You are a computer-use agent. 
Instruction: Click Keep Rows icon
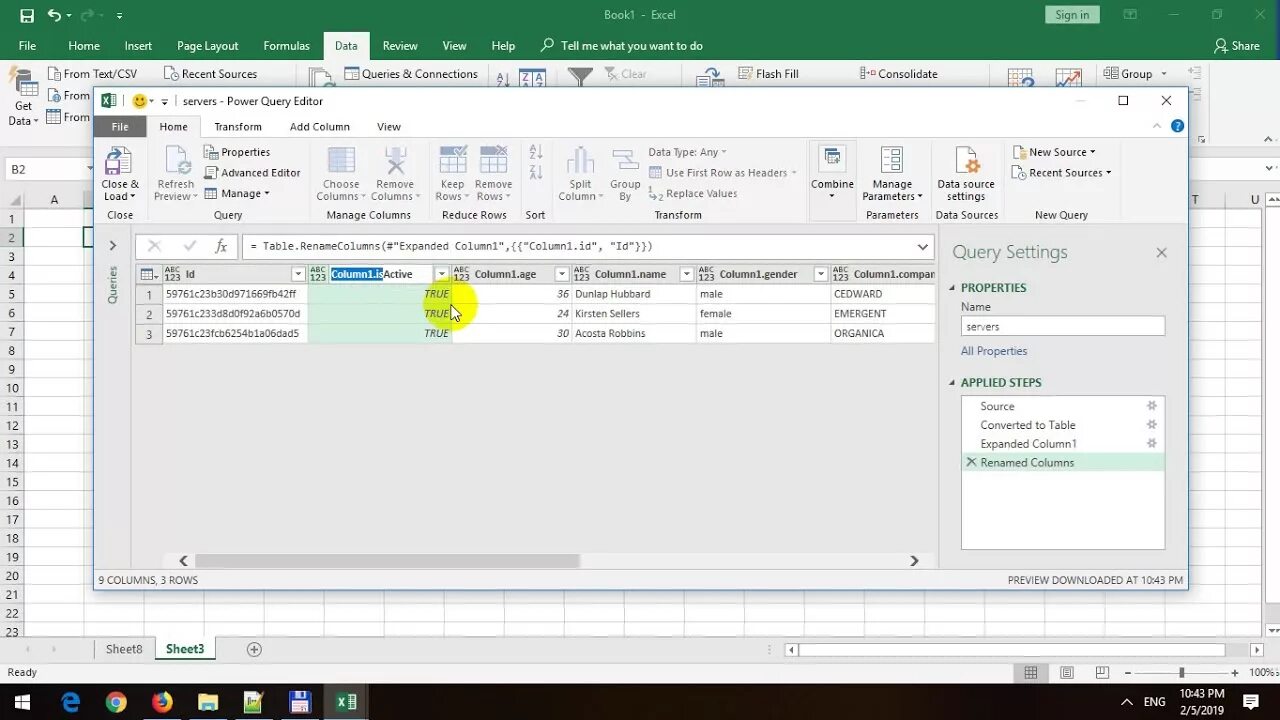tap(453, 160)
